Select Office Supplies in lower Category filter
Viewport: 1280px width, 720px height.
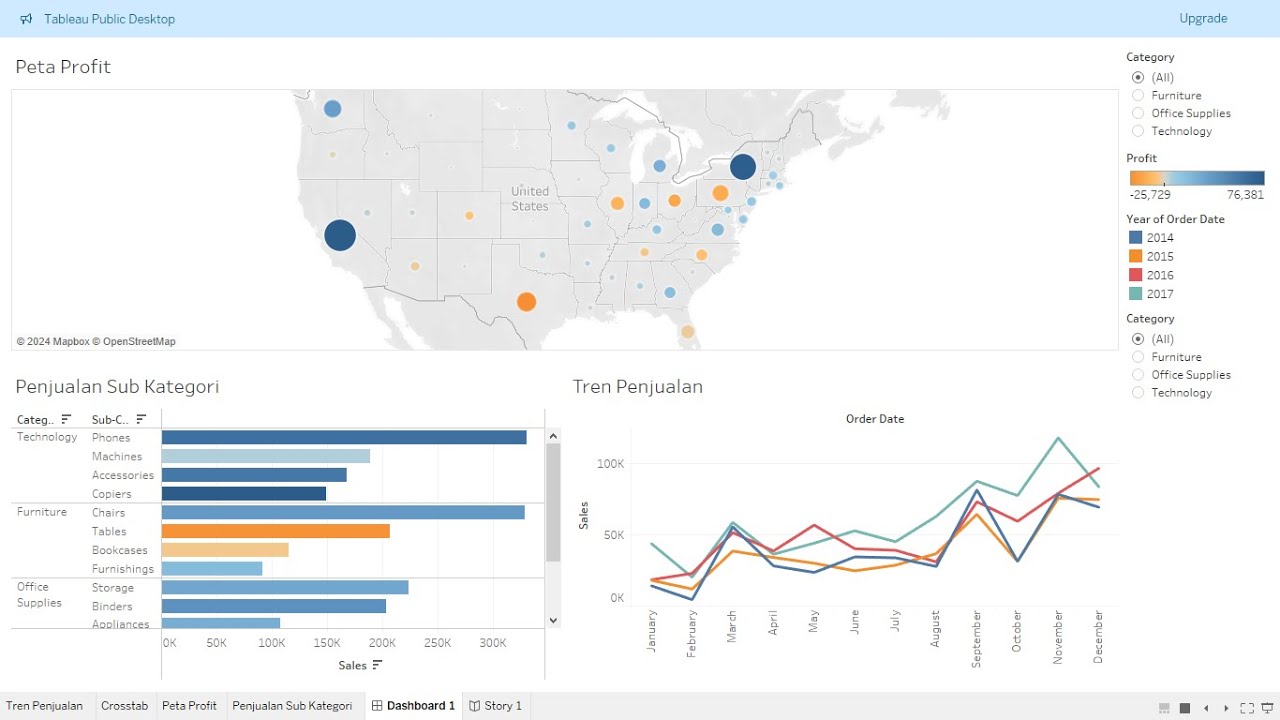(x=1138, y=375)
